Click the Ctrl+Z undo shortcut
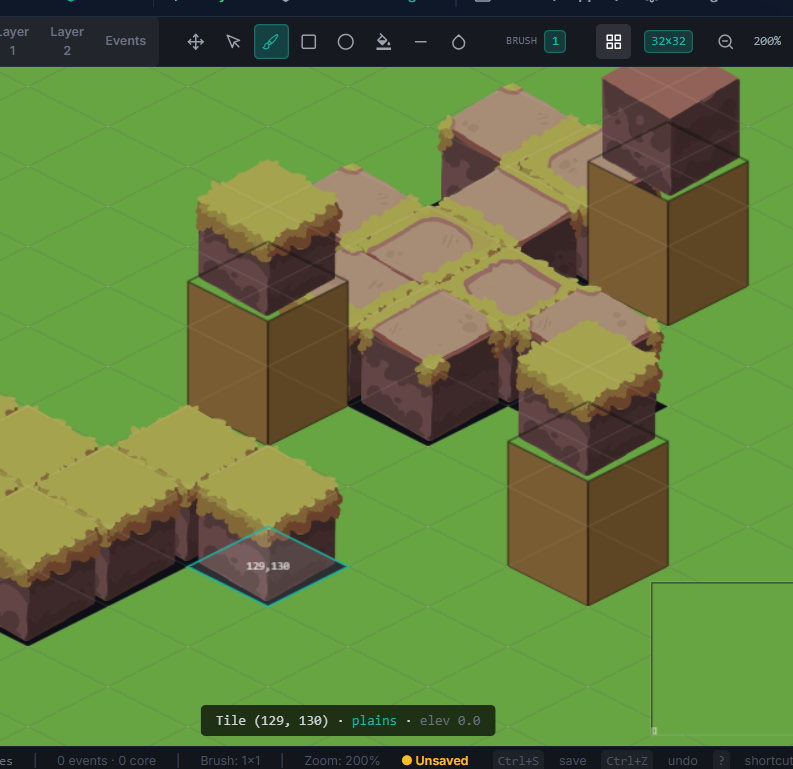The height and width of the screenshot is (769, 793). point(627,760)
